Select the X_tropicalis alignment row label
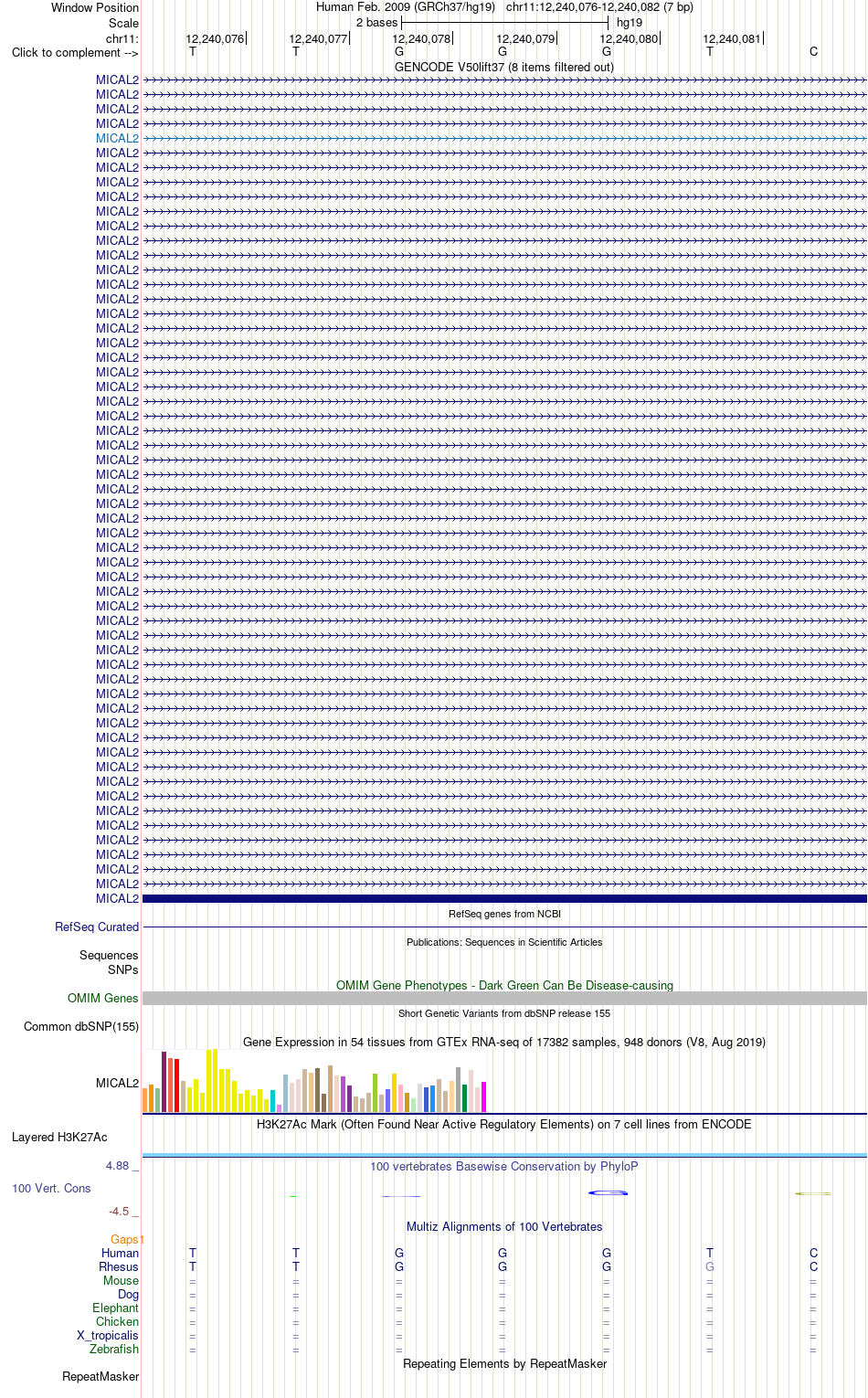 pos(108,1336)
